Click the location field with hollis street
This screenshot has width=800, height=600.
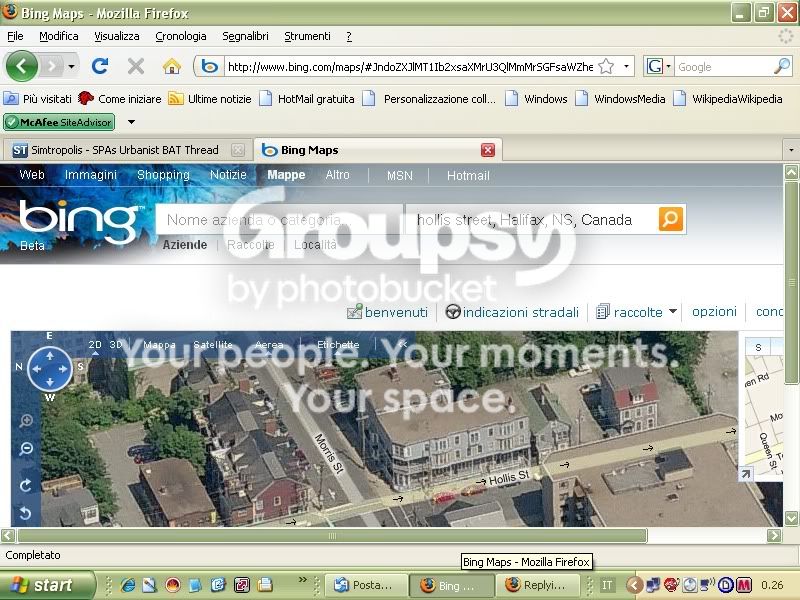(x=531, y=220)
